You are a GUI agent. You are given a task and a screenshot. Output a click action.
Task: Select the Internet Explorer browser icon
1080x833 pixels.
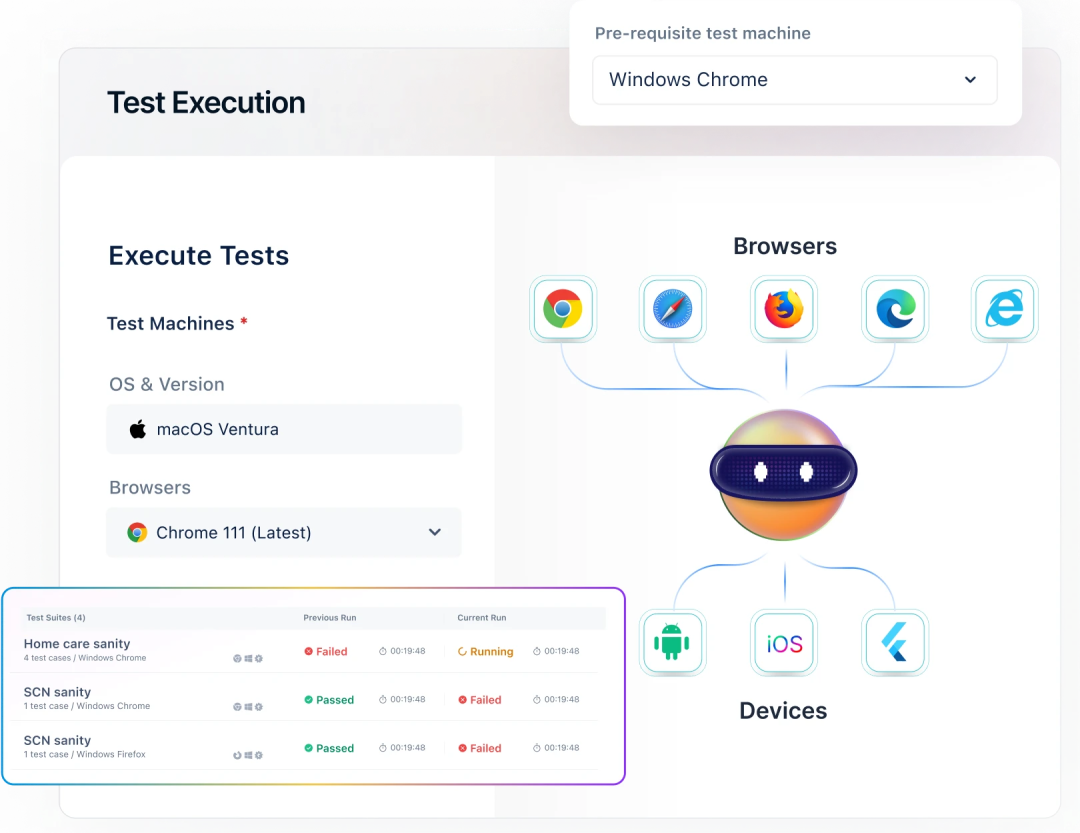pos(1004,309)
